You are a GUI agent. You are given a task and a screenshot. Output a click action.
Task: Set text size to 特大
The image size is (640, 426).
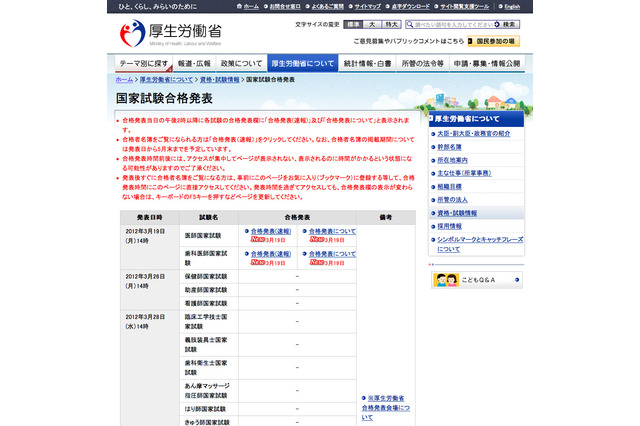391,24
